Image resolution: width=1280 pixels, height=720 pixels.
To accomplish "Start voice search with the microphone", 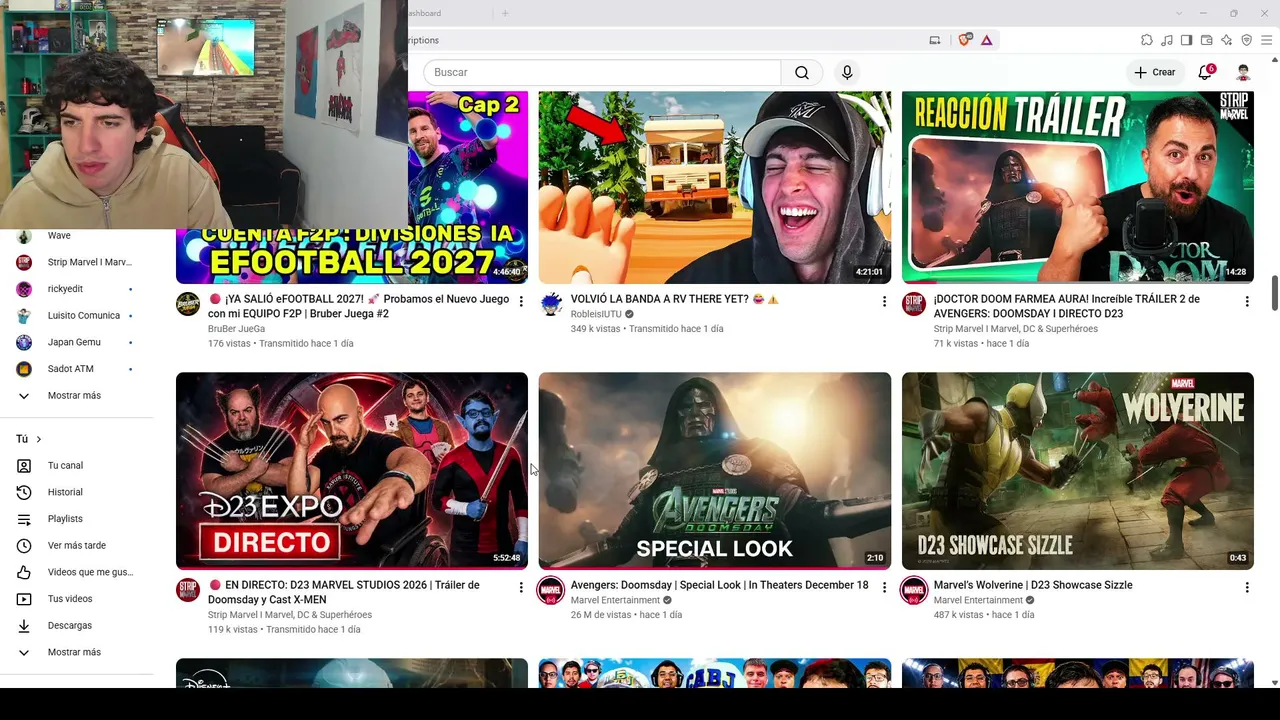I will coord(847,72).
